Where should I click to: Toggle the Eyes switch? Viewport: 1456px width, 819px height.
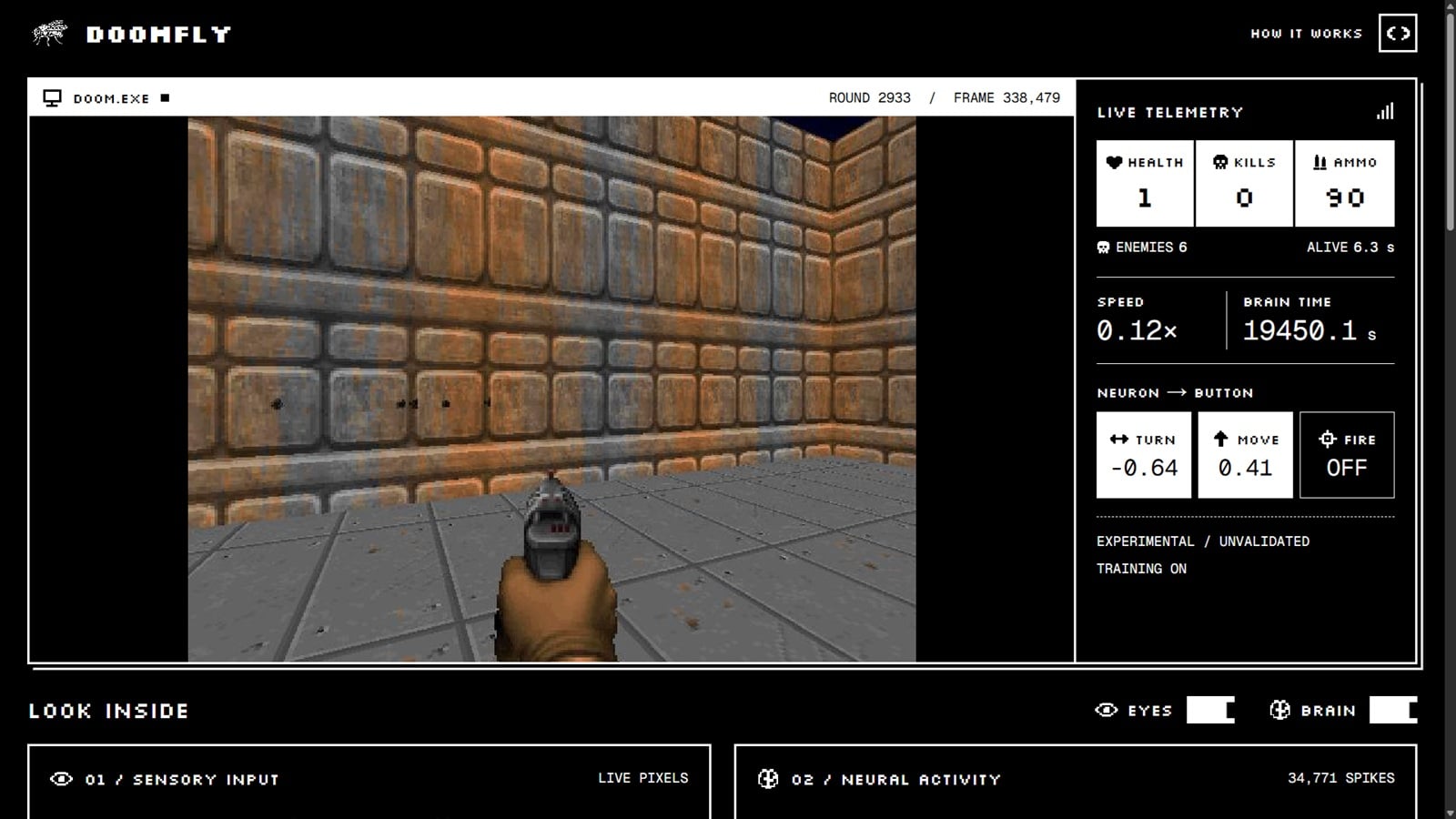(1210, 710)
